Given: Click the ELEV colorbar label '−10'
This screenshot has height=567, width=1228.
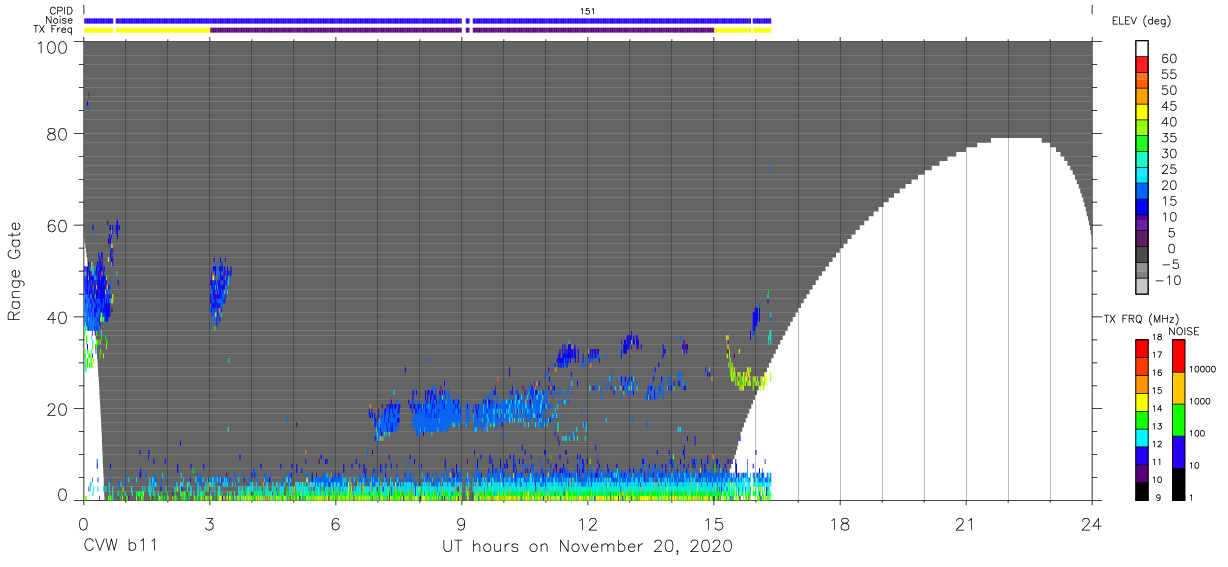Looking at the screenshot, I should pos(1167,281).
